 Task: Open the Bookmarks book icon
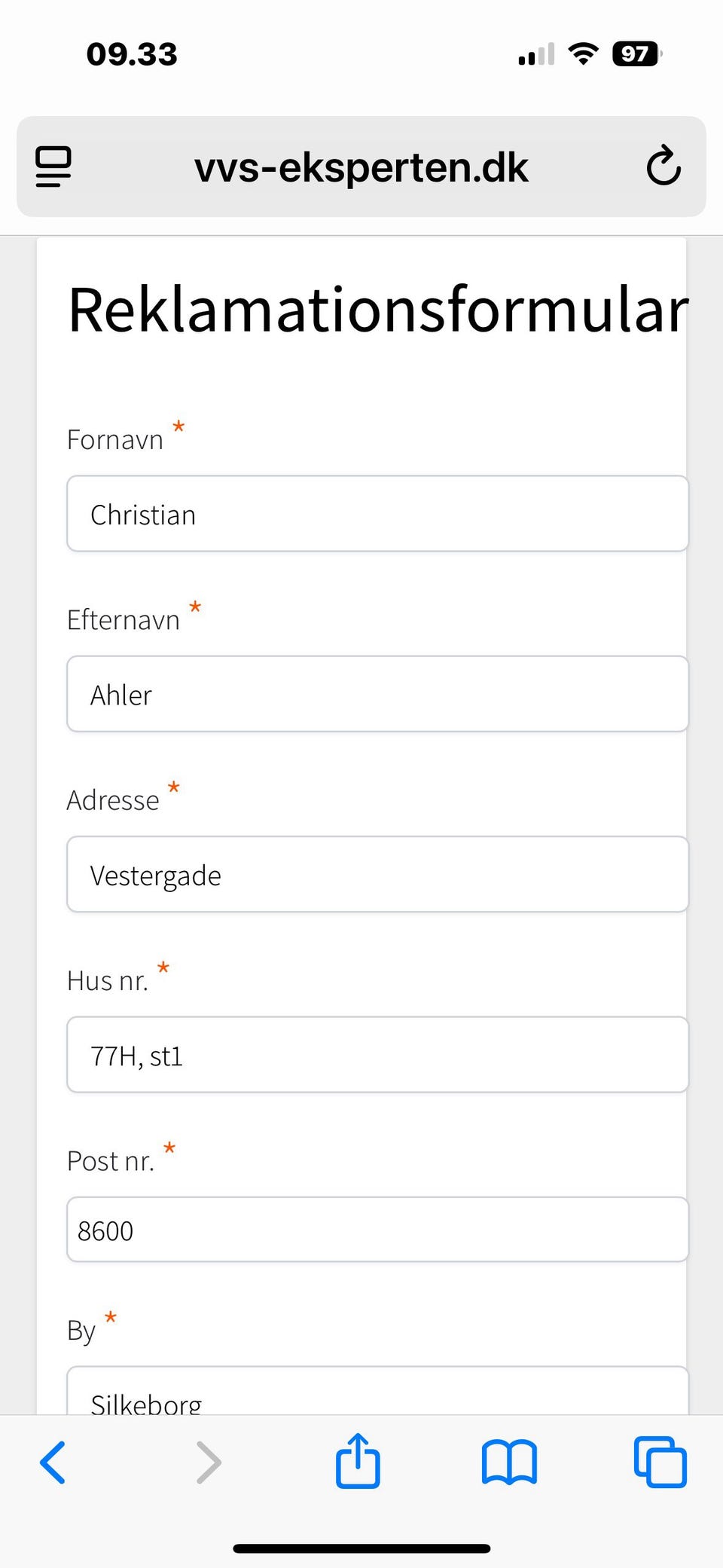(x=509, y=1463)
